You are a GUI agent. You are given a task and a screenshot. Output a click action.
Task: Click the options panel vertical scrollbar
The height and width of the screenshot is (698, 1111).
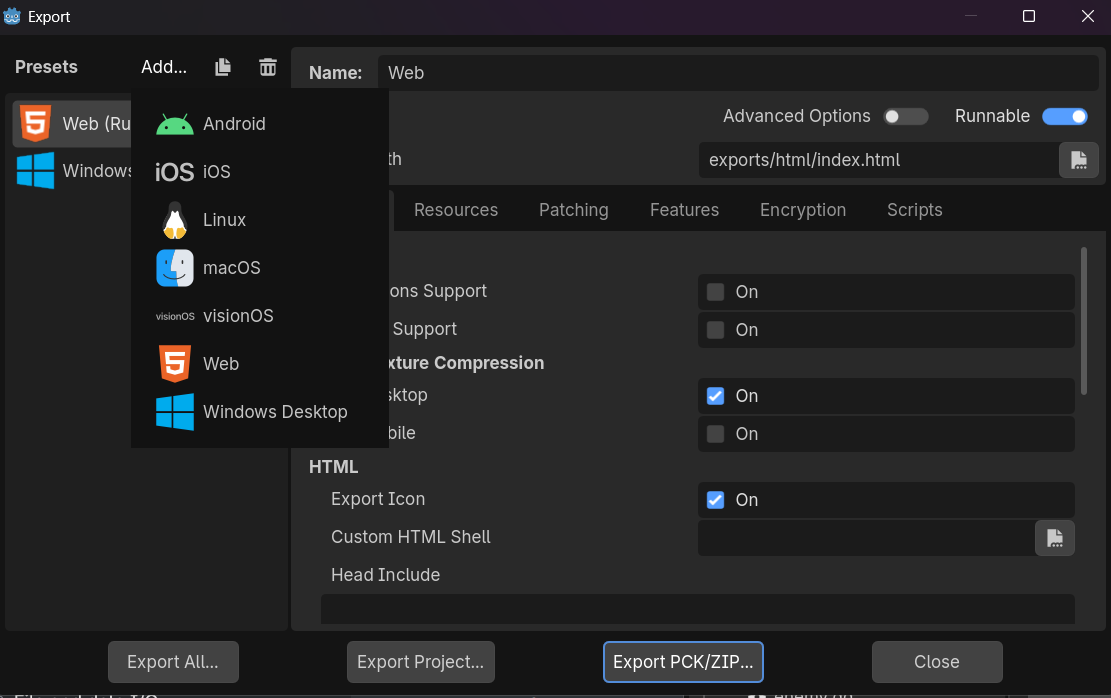click(x=1083, y=320)
